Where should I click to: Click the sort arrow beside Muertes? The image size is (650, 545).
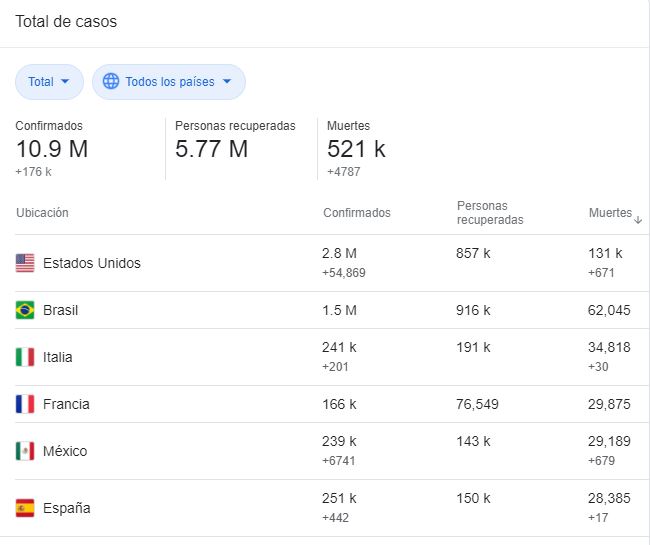(638, 219)
